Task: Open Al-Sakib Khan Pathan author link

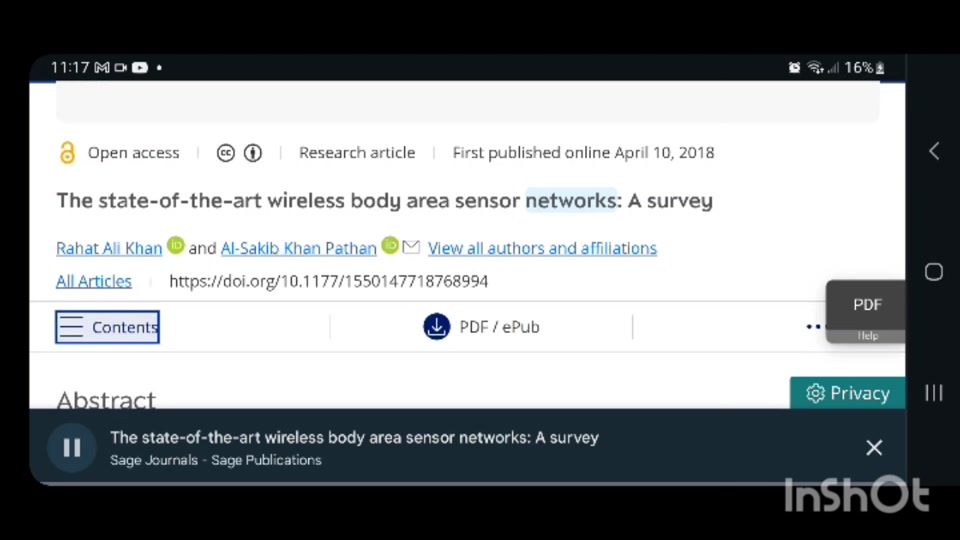Action: (298, 248)
